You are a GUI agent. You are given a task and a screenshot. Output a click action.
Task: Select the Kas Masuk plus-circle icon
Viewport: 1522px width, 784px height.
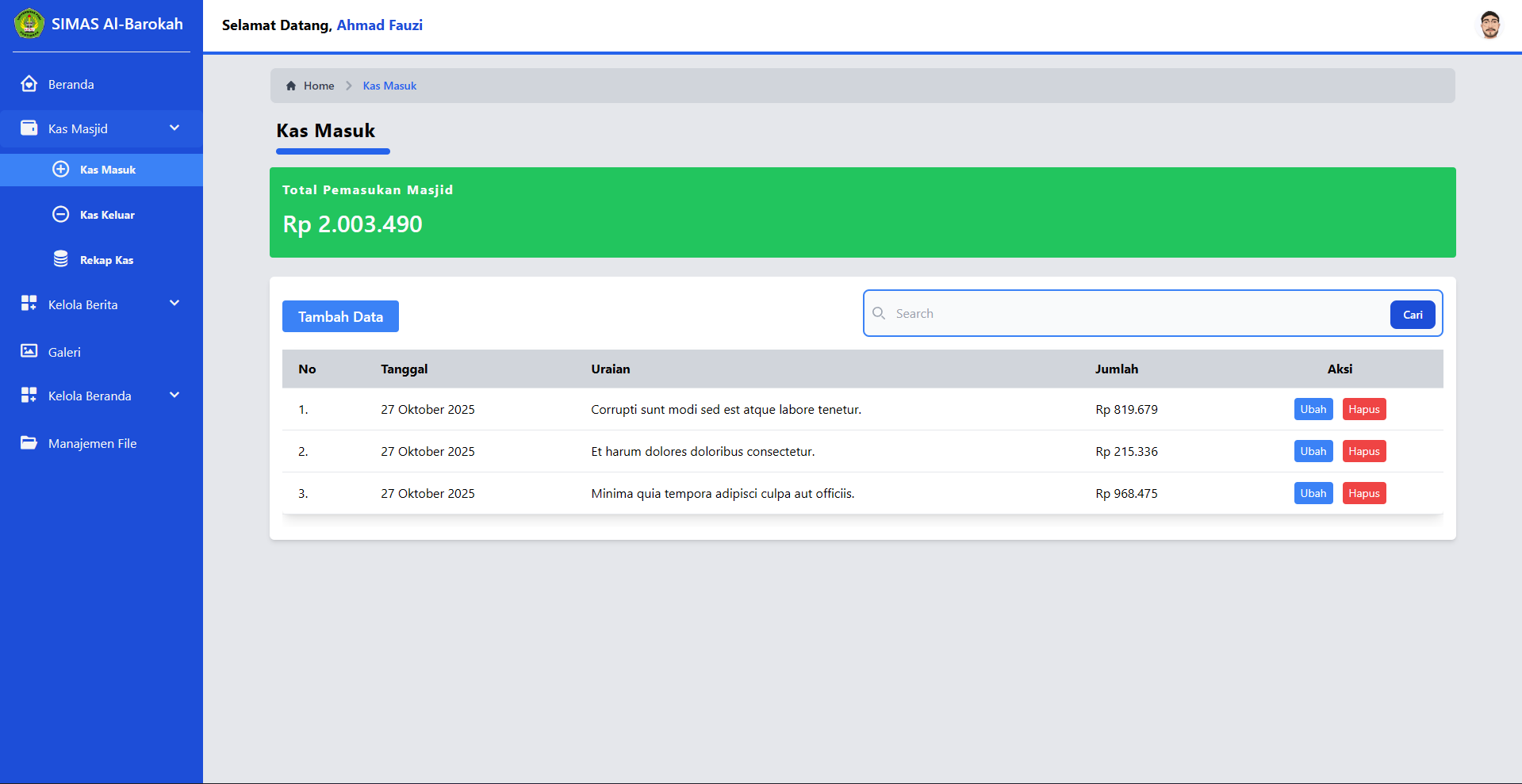point(61,170)
